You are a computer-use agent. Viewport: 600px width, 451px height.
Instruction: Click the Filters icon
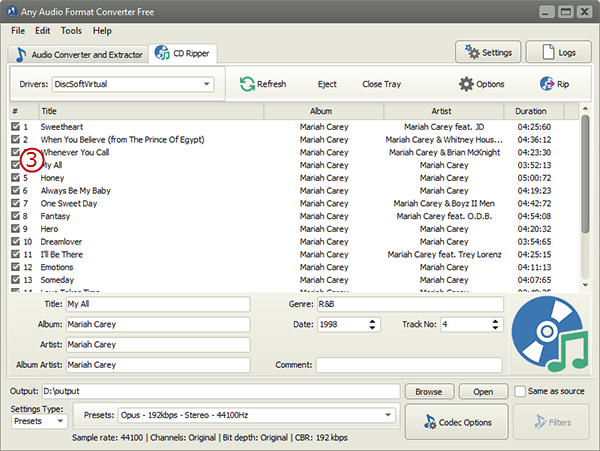[540, 422]
